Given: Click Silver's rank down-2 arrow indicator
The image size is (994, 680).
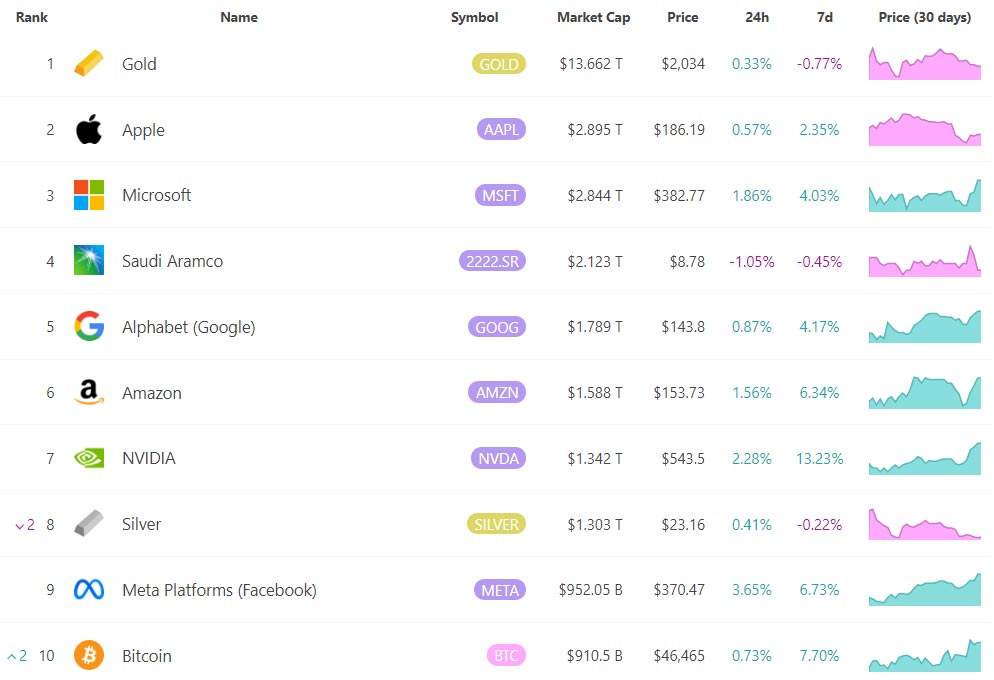Looking at the screenshot, I should point(25,525).
